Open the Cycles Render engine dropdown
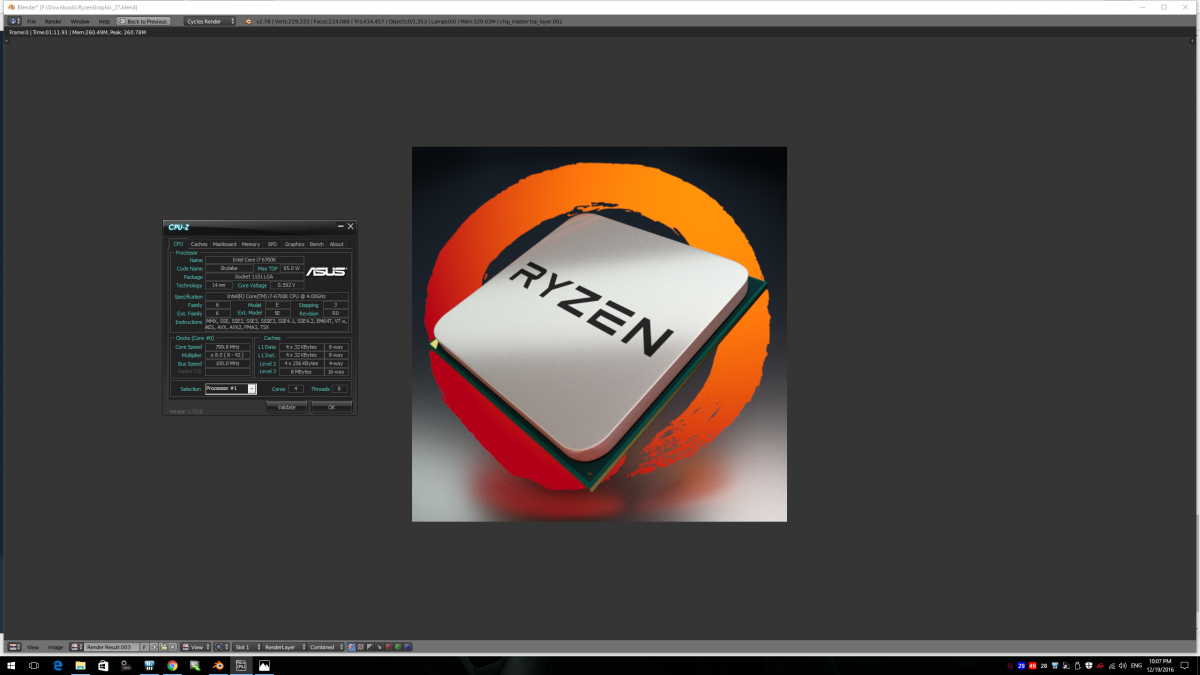Image resolution: width=1200 pixels, height=675 pixels. coord(210,21)
